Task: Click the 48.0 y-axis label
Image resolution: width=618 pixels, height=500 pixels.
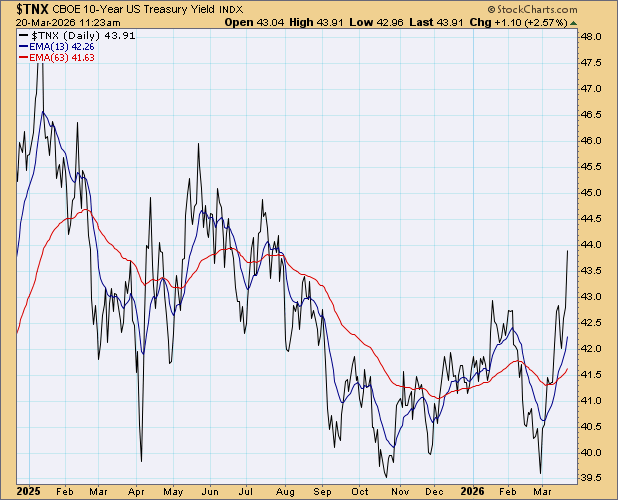Action: click(592, 37)
